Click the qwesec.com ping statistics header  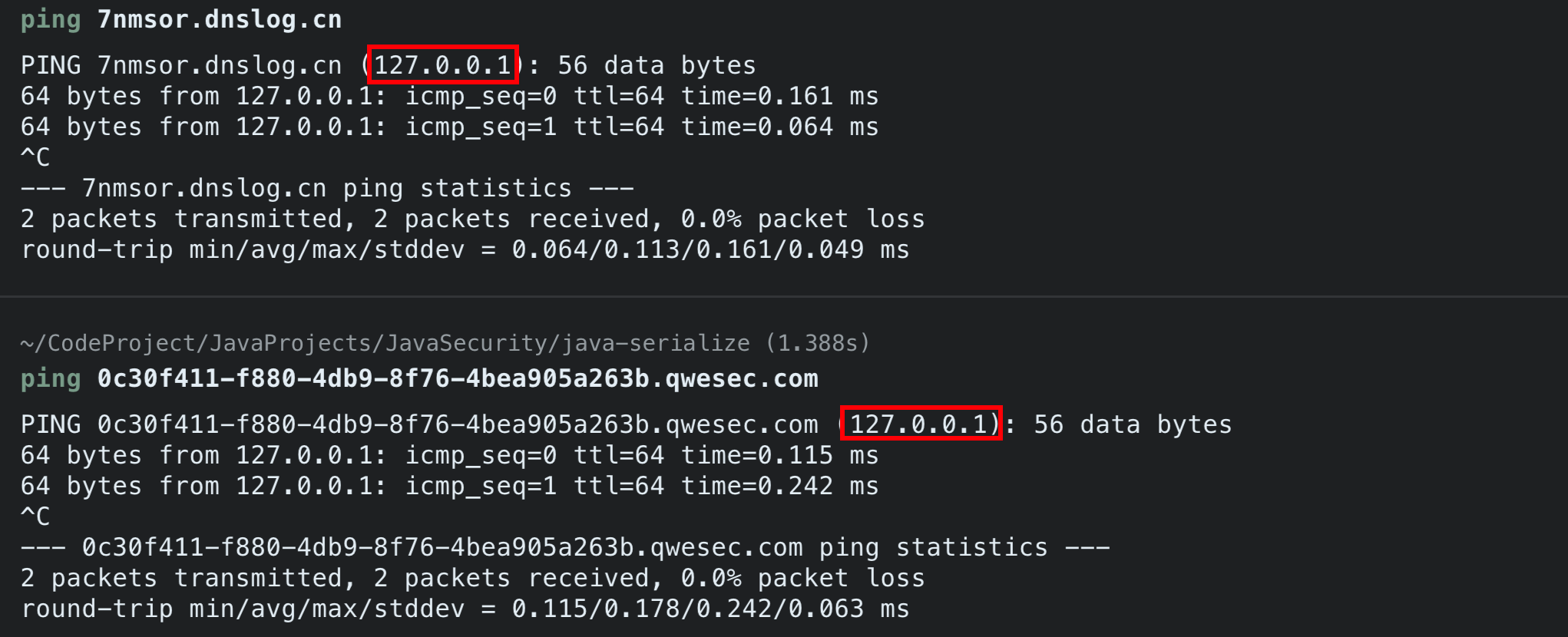point(564,547)
